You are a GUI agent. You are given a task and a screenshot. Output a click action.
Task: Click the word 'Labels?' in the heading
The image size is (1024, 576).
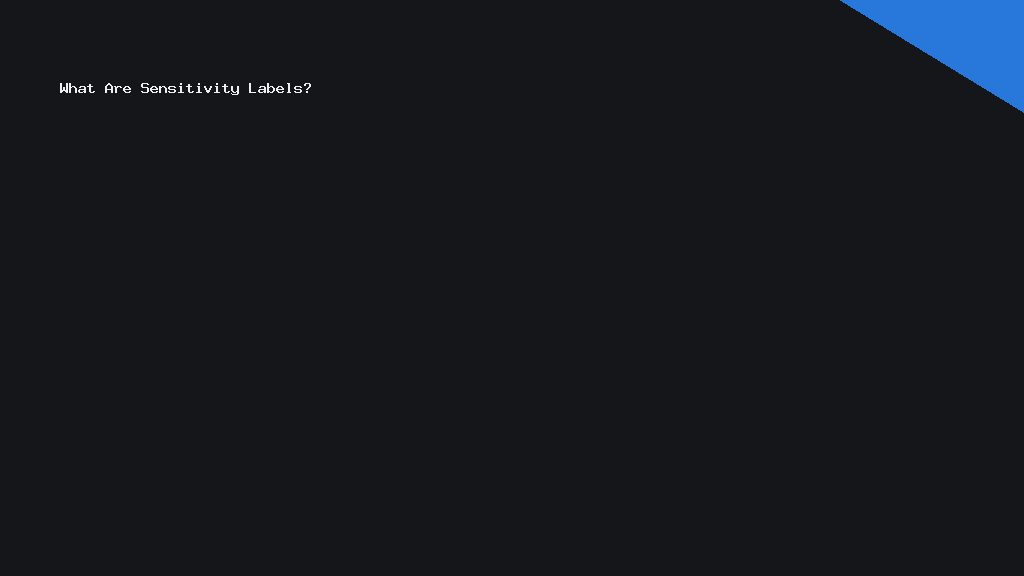tap(280, 88)
